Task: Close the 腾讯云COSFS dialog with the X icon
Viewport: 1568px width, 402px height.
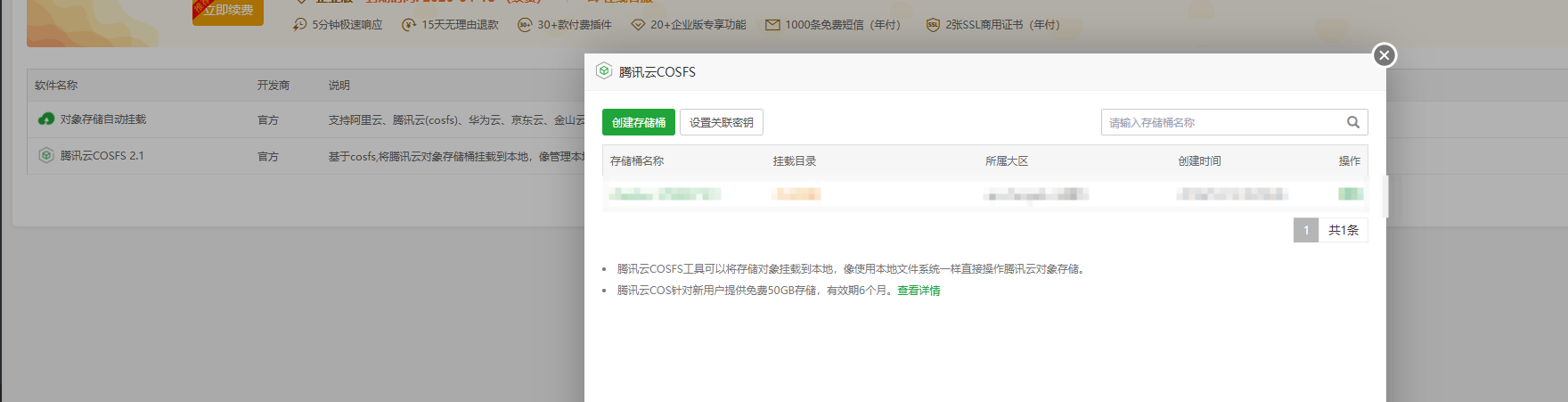Action: tap(1384, 55)
